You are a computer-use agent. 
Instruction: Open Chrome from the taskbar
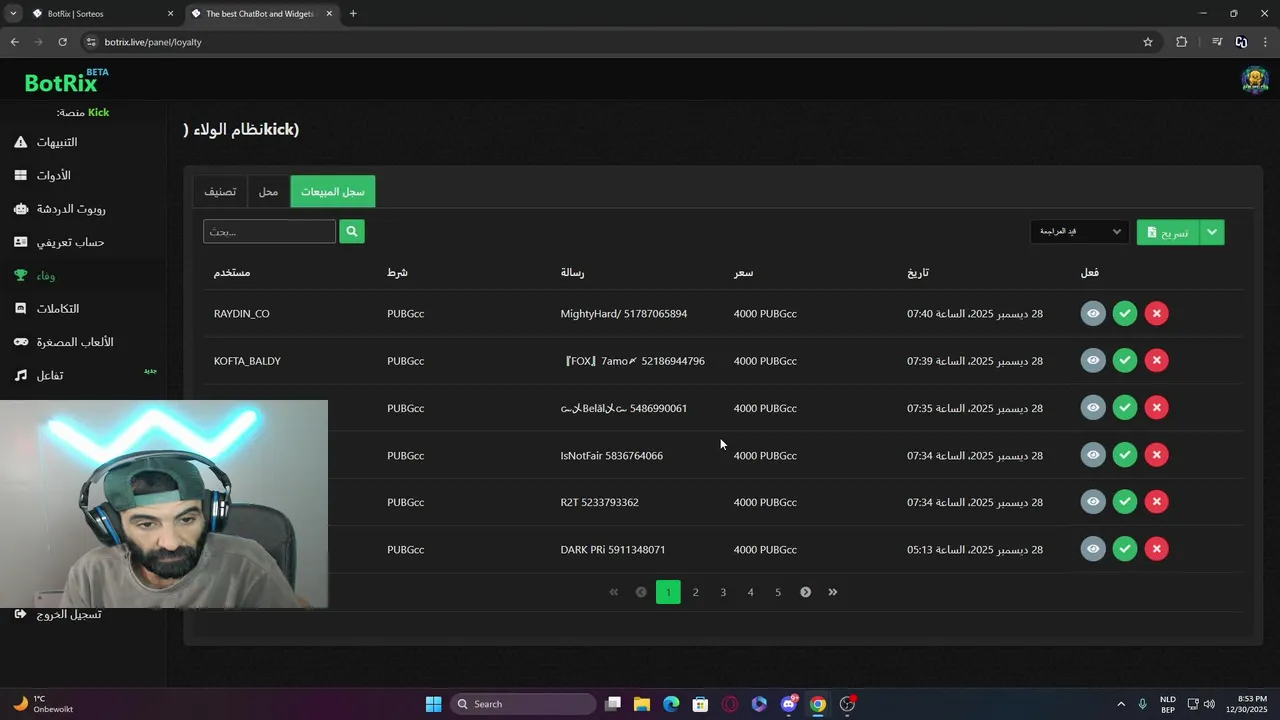(x=818, y=704)
